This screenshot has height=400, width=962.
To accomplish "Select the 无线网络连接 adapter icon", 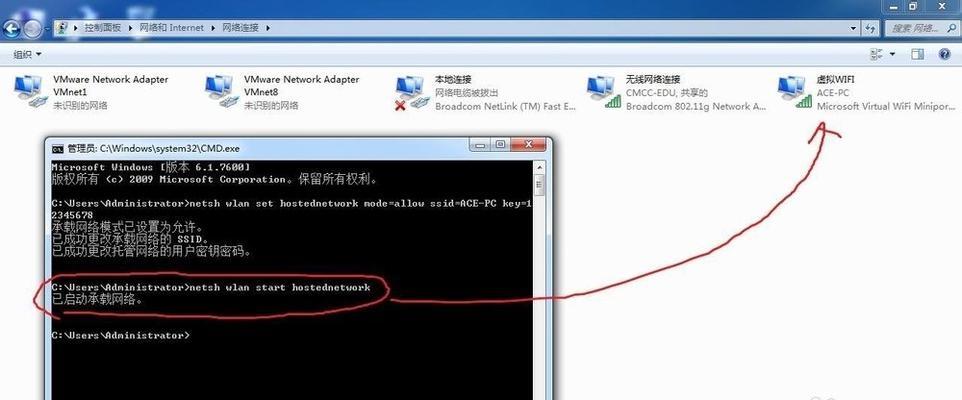I will (603, 92).
